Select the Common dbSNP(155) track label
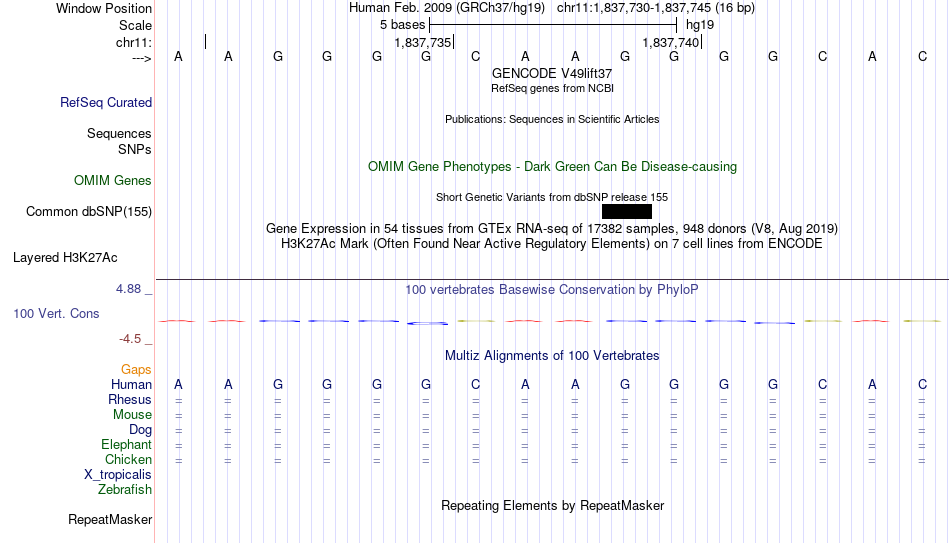 coord(88,212)
